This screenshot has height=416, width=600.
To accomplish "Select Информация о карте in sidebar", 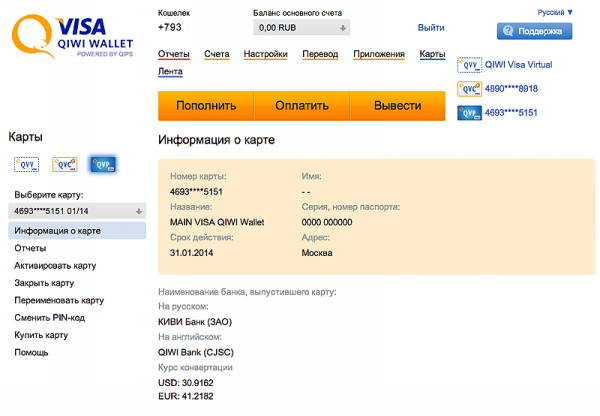I will pos(77,231).
